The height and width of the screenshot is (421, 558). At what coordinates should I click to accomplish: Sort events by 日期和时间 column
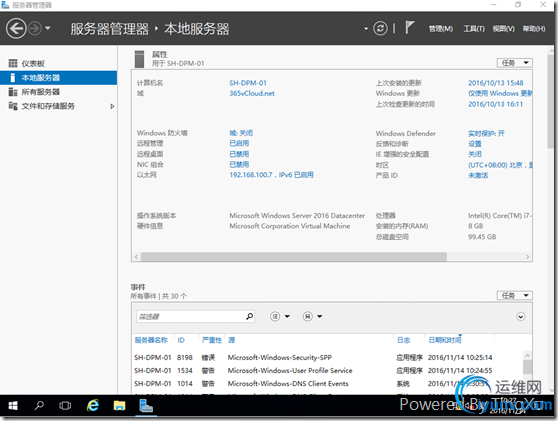(445, 340)
